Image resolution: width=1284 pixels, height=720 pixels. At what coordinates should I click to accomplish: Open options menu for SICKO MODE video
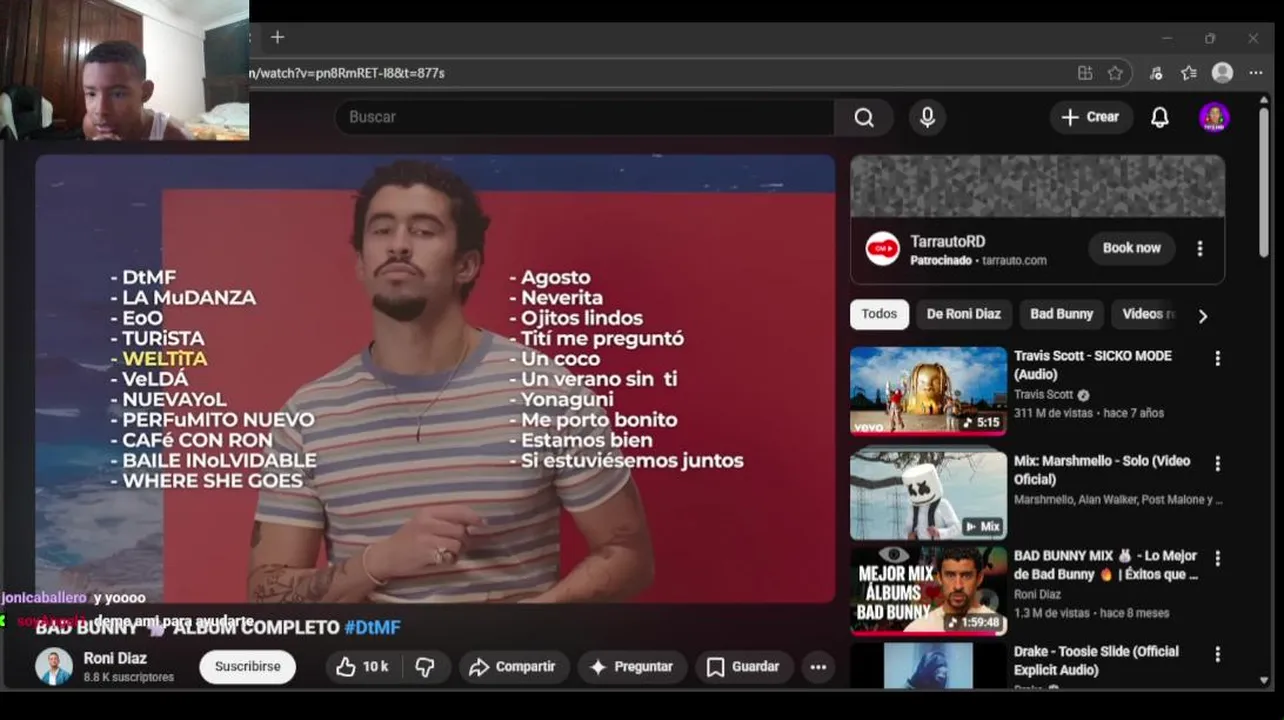click(x=1217, y=358)
